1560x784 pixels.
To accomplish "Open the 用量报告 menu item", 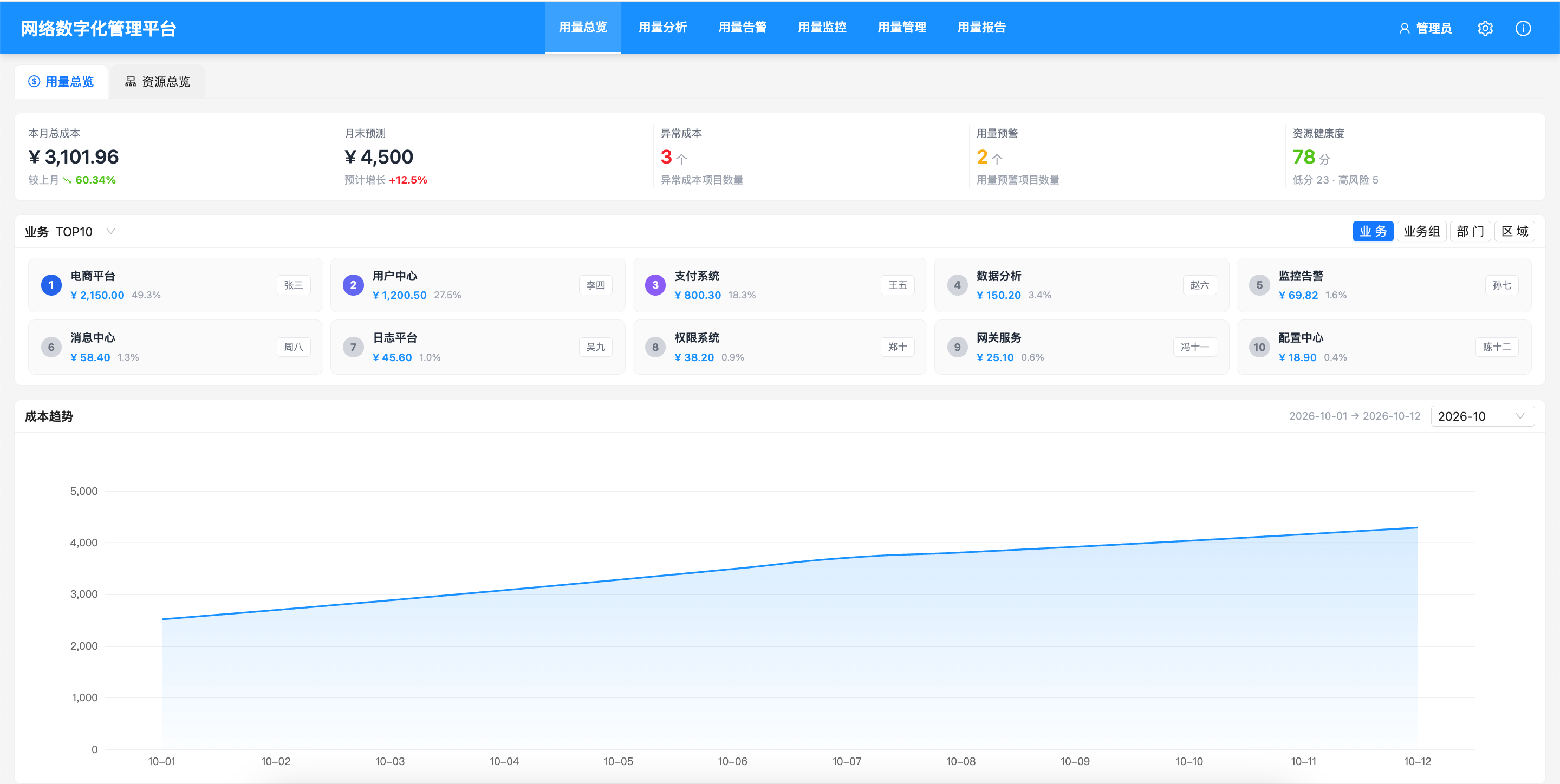I will (x=981, y=28).
